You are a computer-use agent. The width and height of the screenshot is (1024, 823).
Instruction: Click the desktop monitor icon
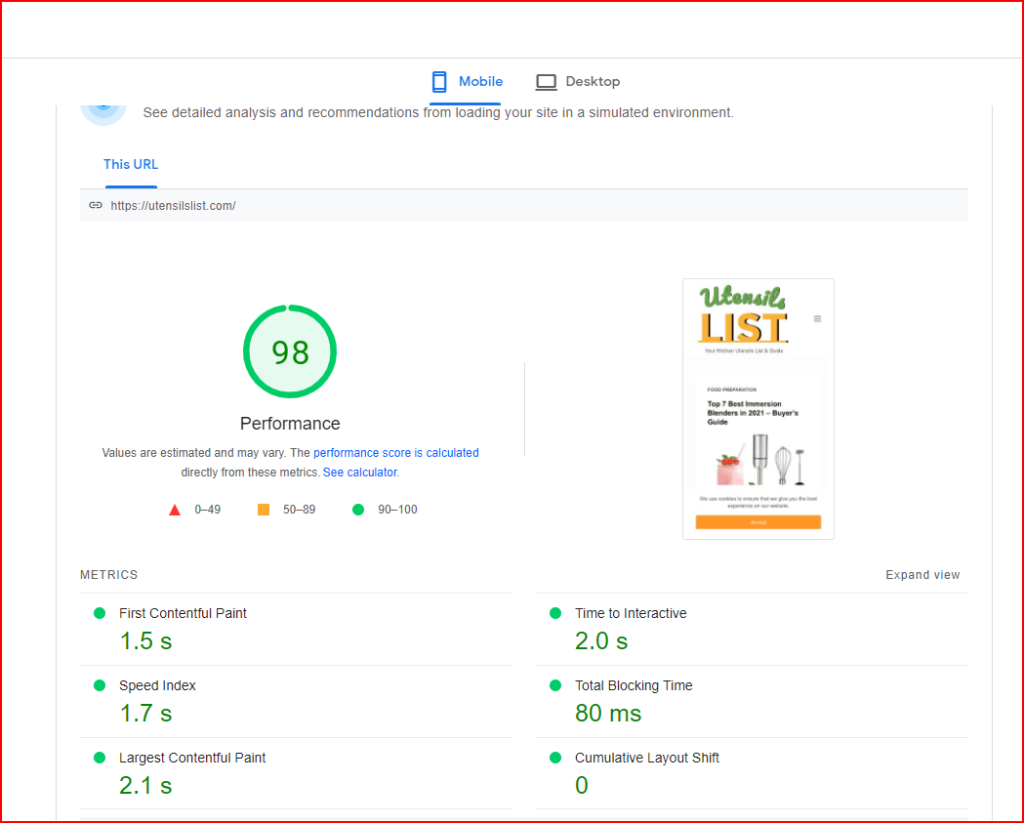(x=545, y=82)
